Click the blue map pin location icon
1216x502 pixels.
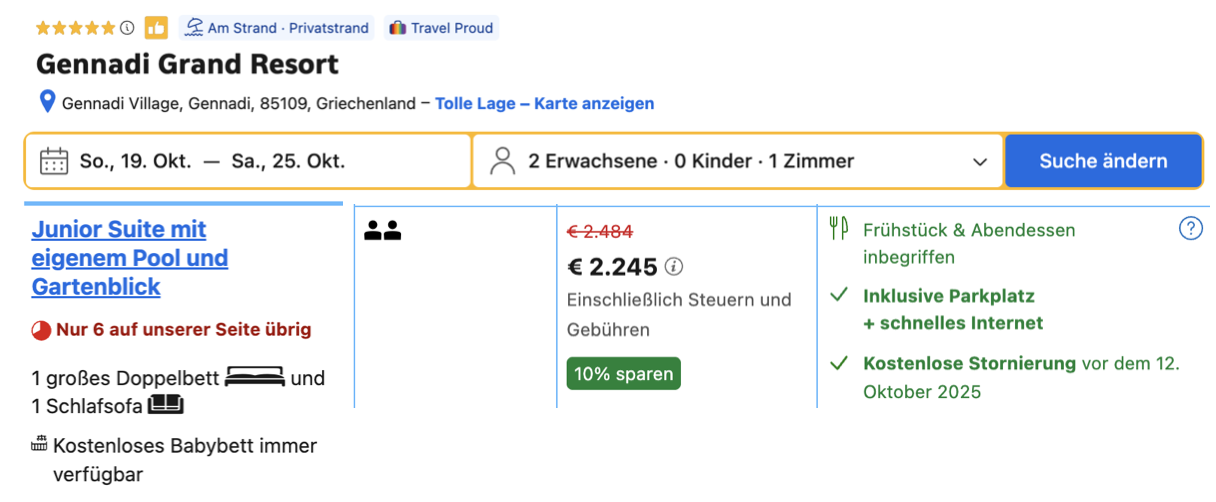pos(46,102)
